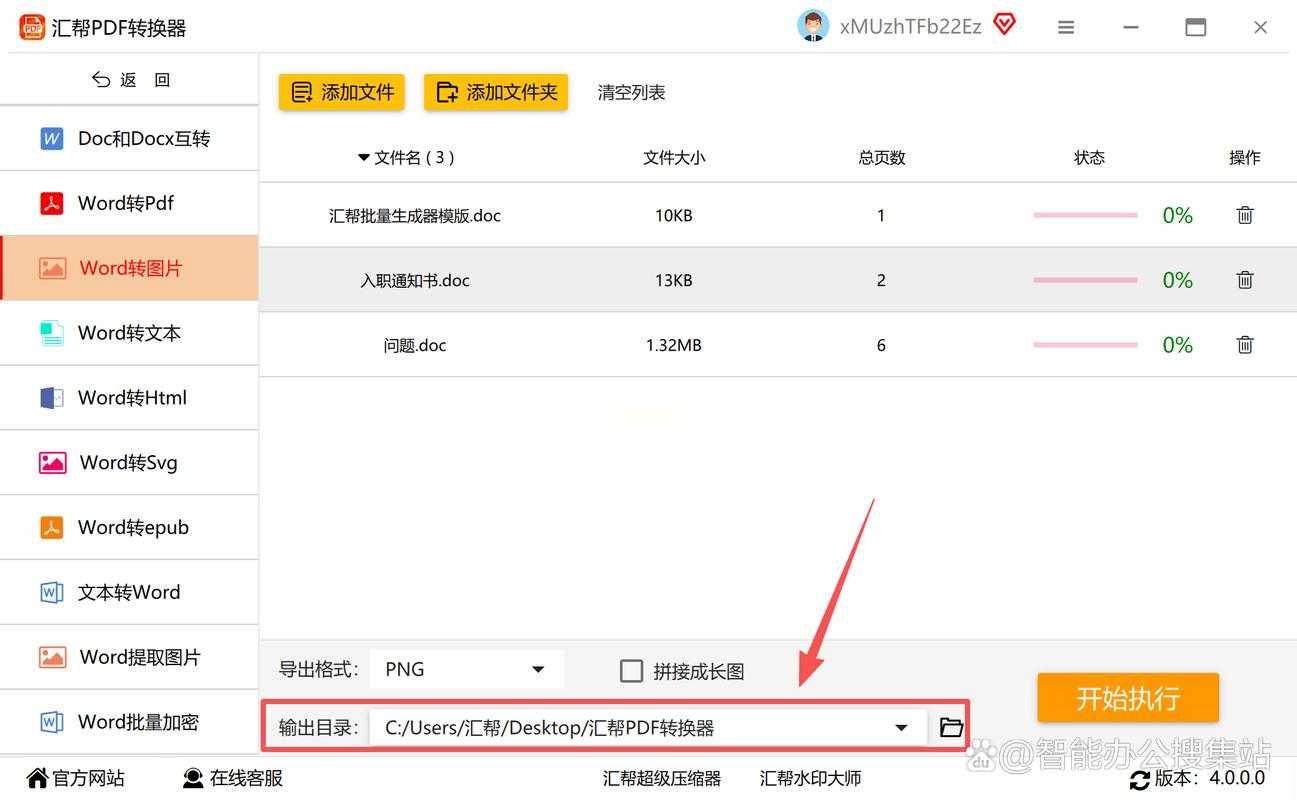1297x800 pixels.
Task: Click 清空列表 to clear the list
Action: pos(630,92)
